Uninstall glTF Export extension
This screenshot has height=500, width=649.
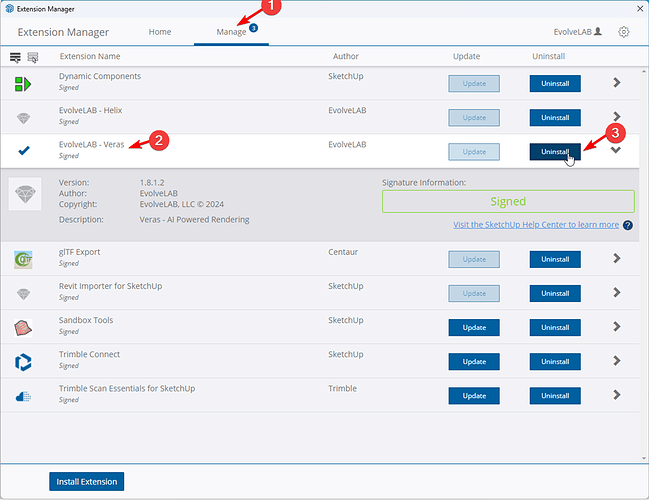(x=555, y=260)
